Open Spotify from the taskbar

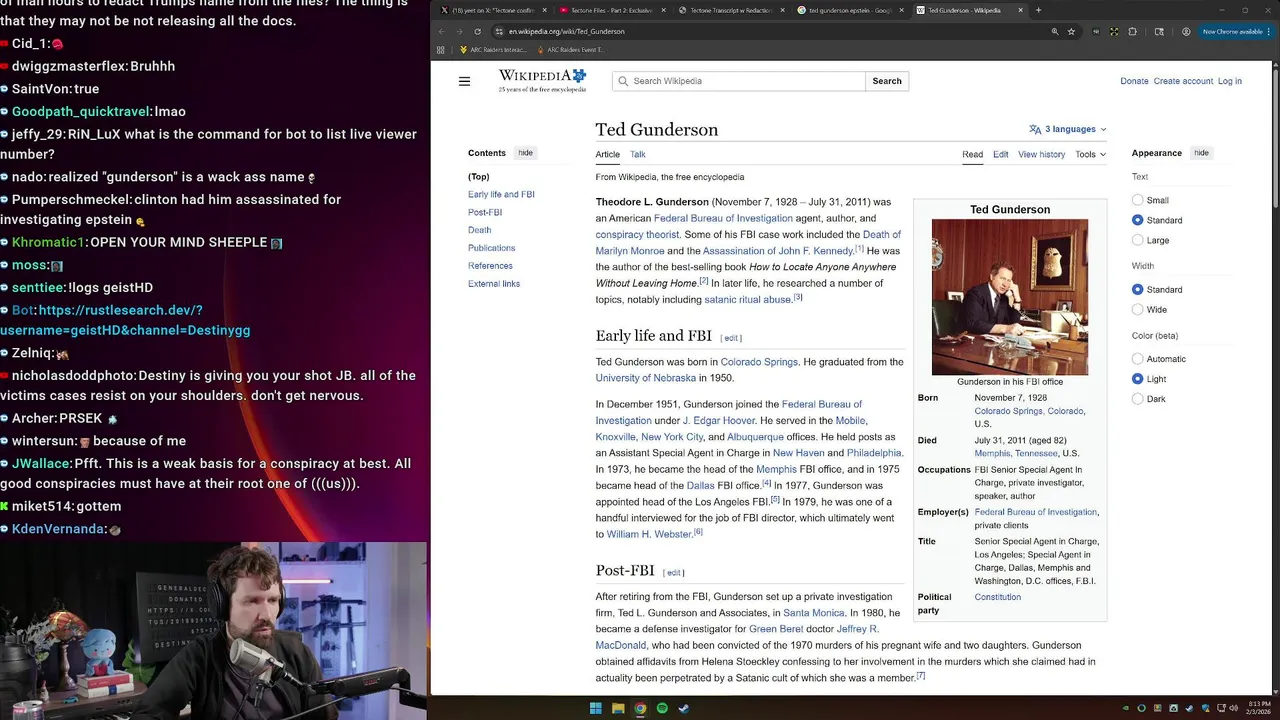click(x=662, y=708)
